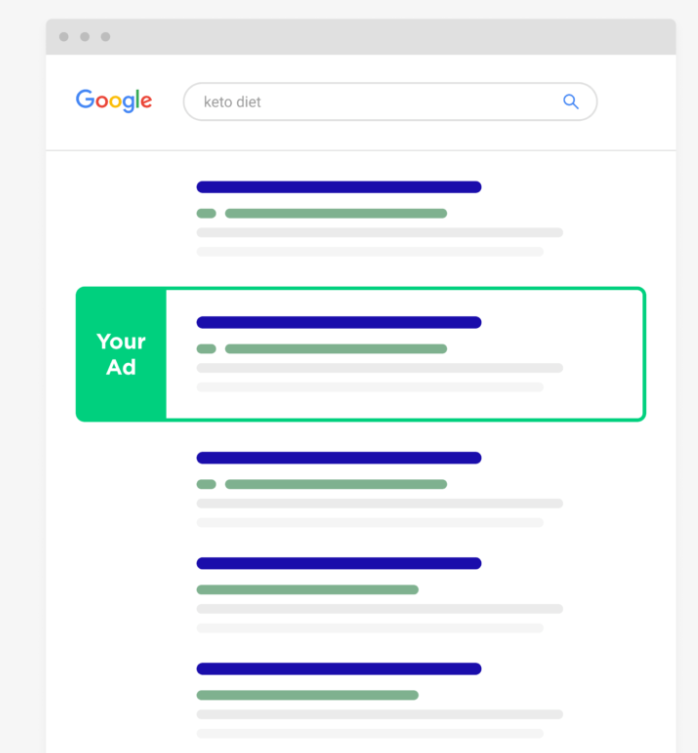Viewport: 698px width, 753px height.
Task: Click the small ad badge inside Your Ad box
Action: pos(207,349)
